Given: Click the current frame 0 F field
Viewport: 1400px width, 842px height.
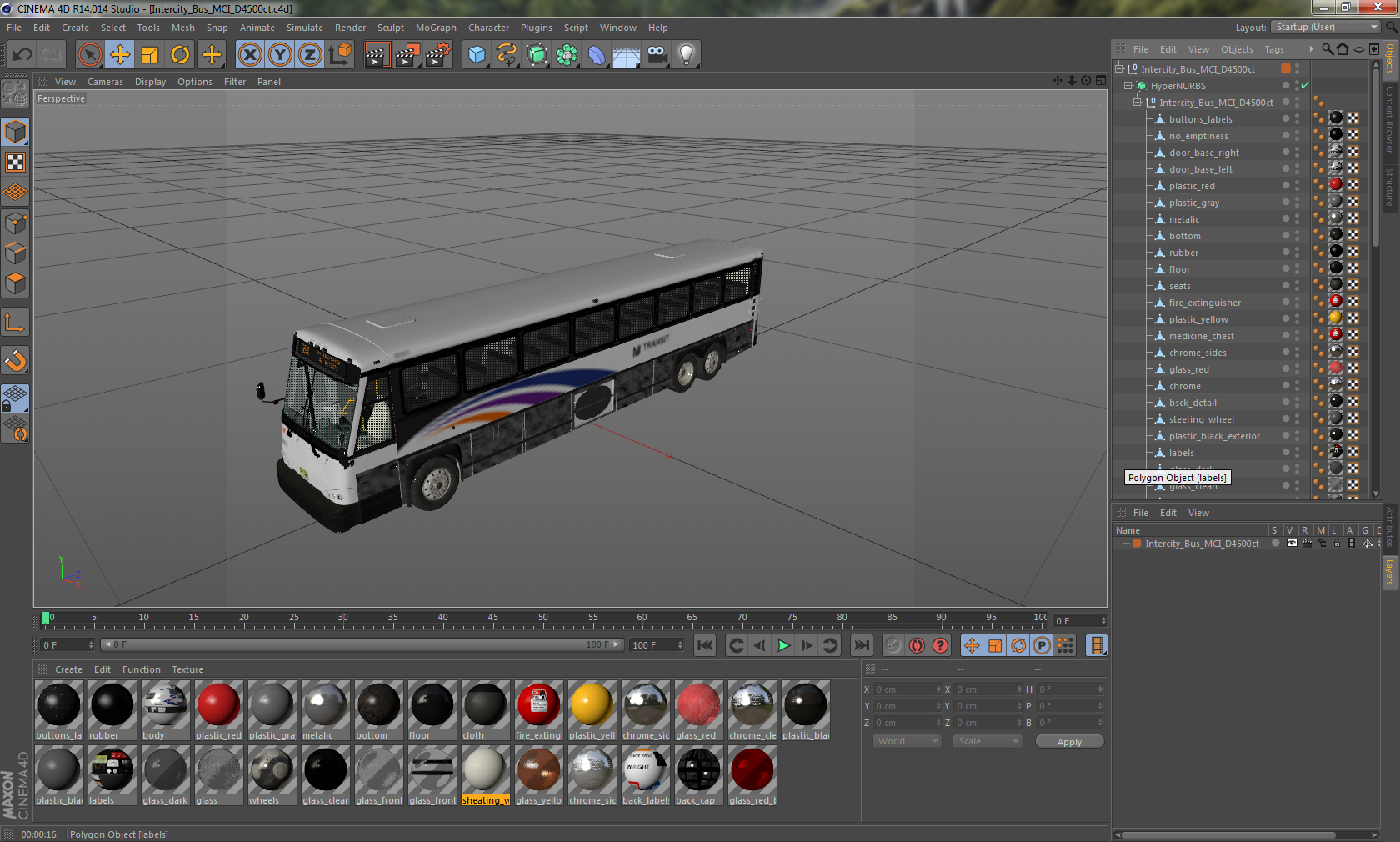Looking at the screenshot, I should 67,644.
